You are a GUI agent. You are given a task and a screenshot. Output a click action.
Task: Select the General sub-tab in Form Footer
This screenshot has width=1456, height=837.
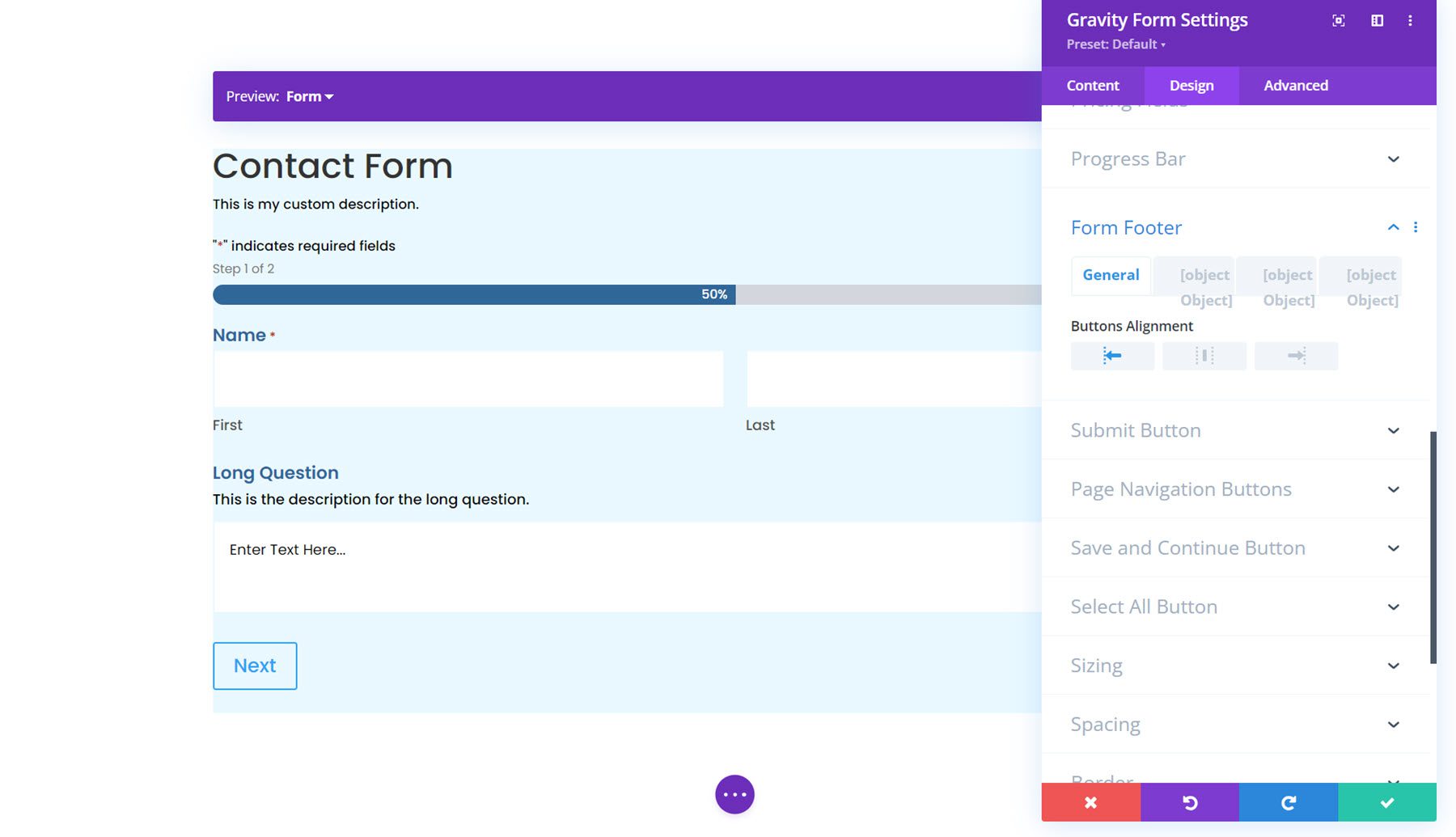click(x=1111, y=275)
